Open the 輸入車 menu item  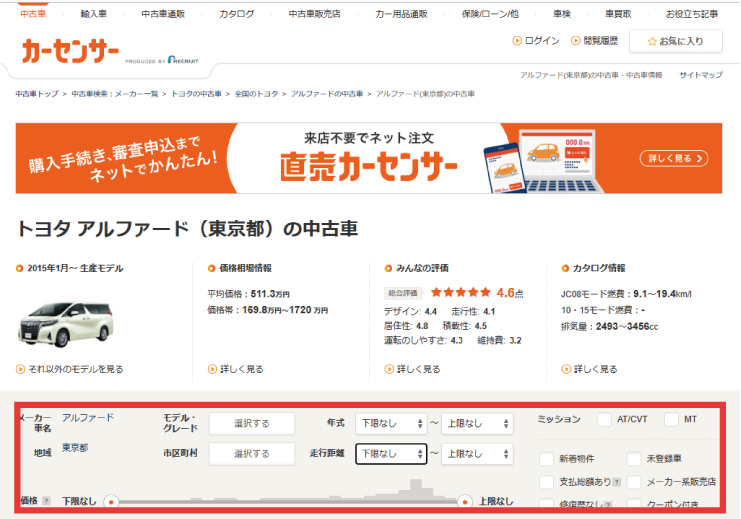coord(94,14)
